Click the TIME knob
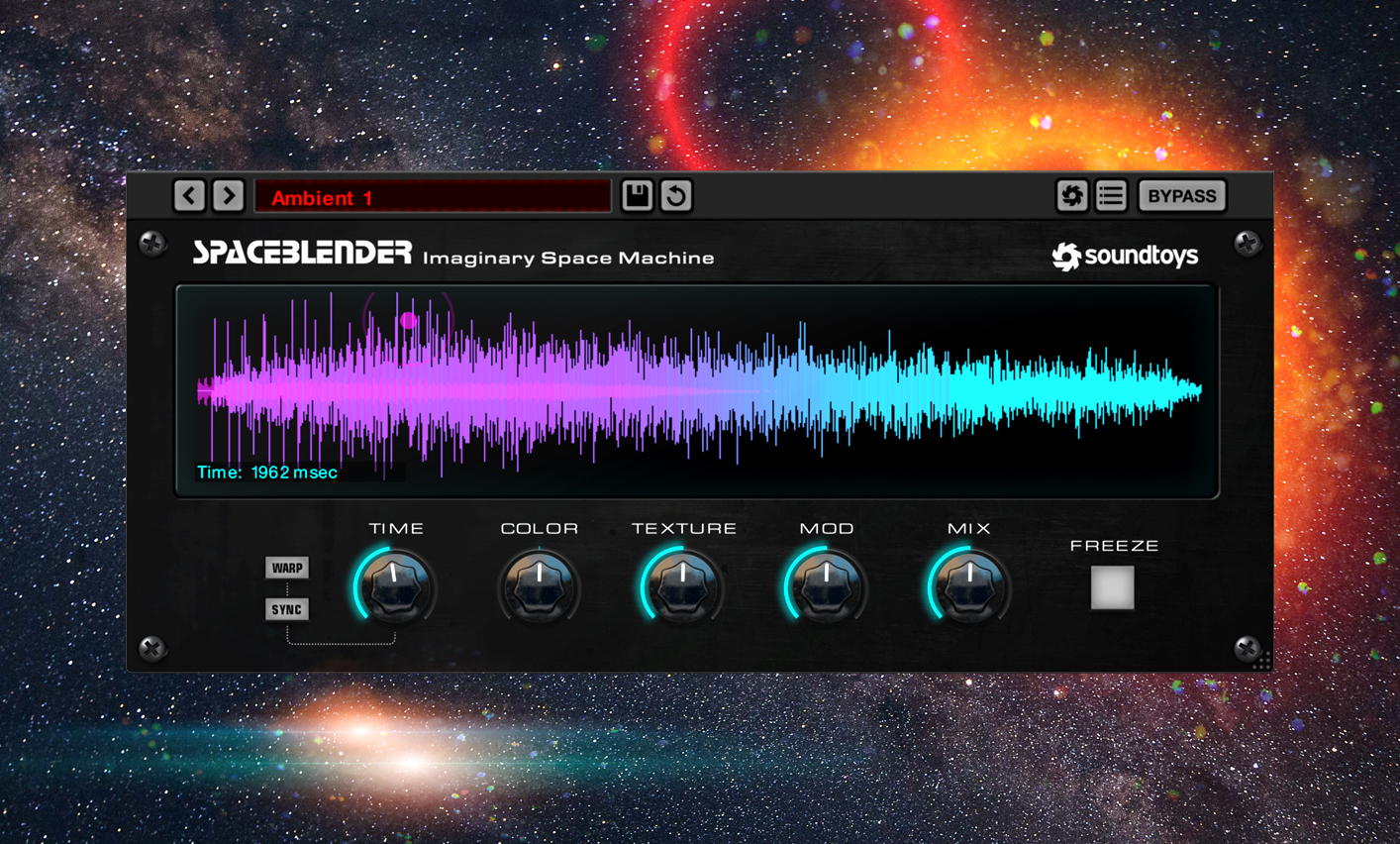The height and width of the screenshot is (844, 1400). click(x=395, y=587)
